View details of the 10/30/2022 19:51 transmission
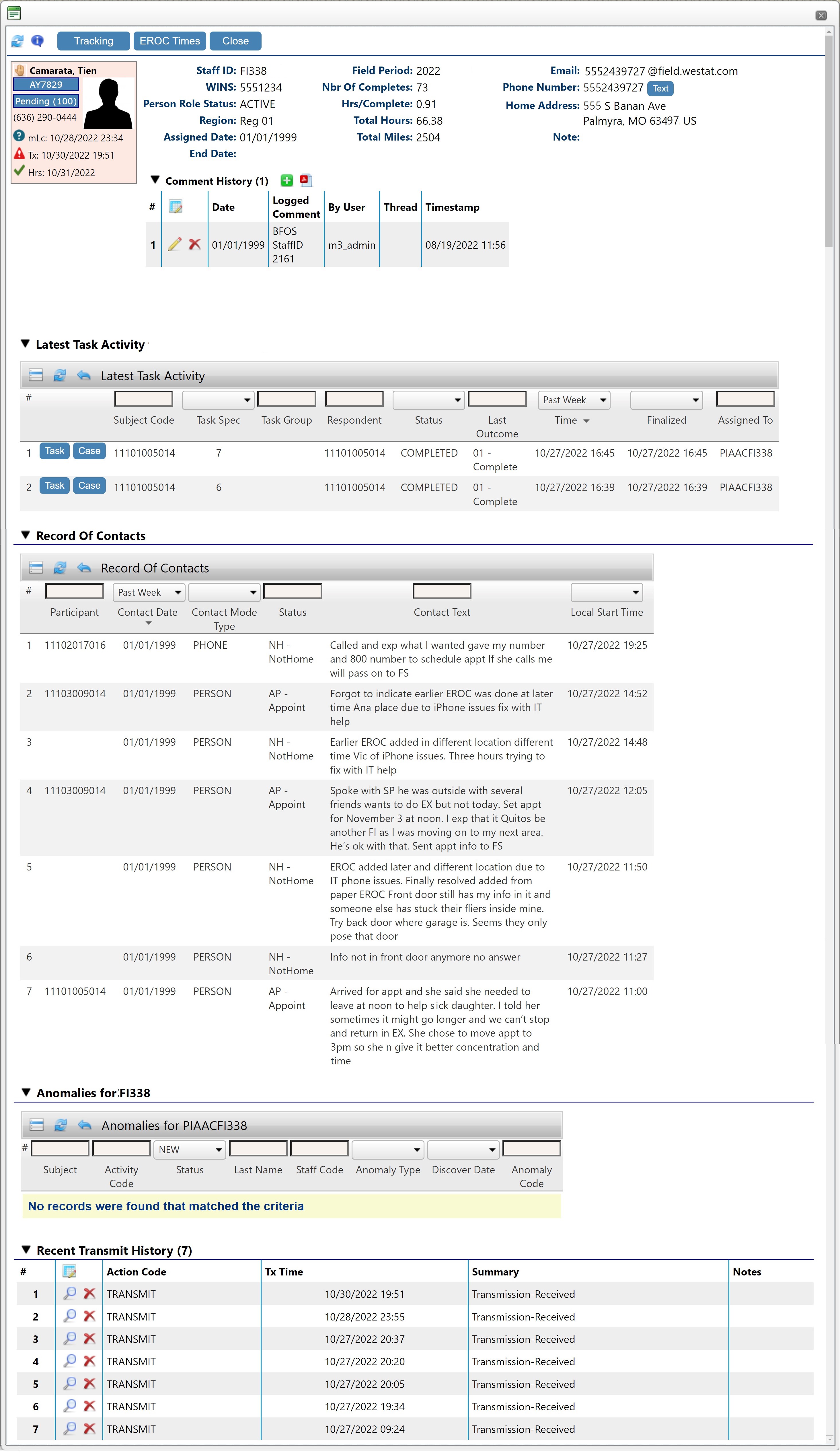The height and width of the screenshot is (1453, 840). click(70, 1294)
